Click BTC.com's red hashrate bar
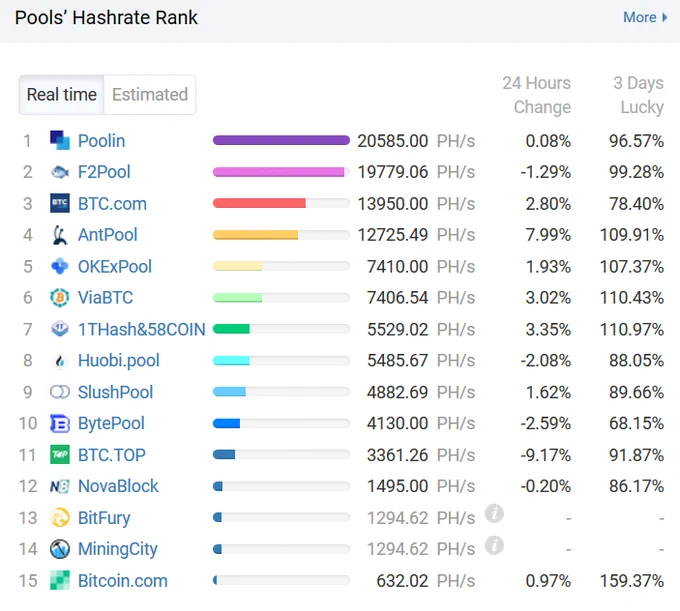 click(259, 203)
